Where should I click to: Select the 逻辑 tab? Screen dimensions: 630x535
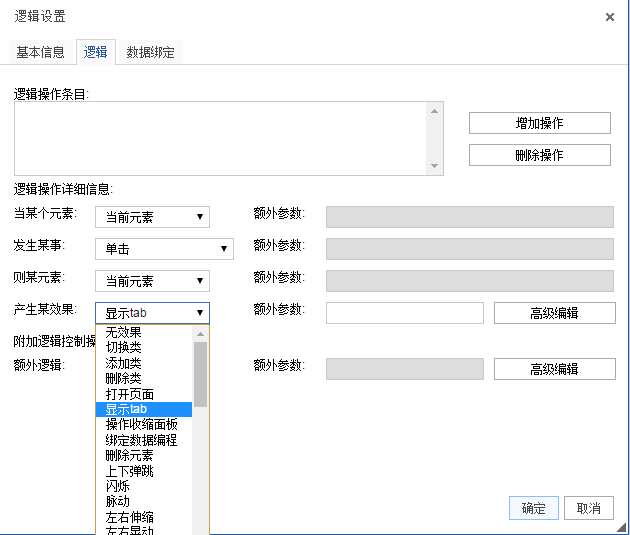96,52
